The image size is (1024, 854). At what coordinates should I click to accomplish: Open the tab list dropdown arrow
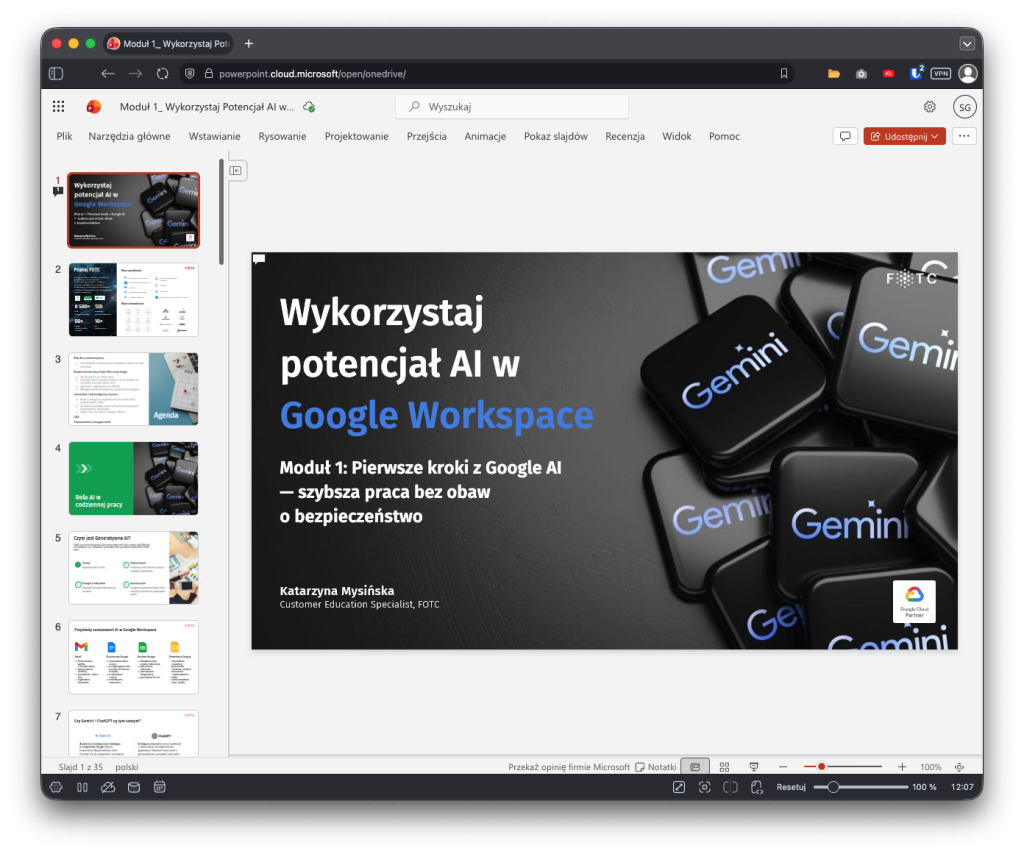pyautogui.click(x=967, y=44)
